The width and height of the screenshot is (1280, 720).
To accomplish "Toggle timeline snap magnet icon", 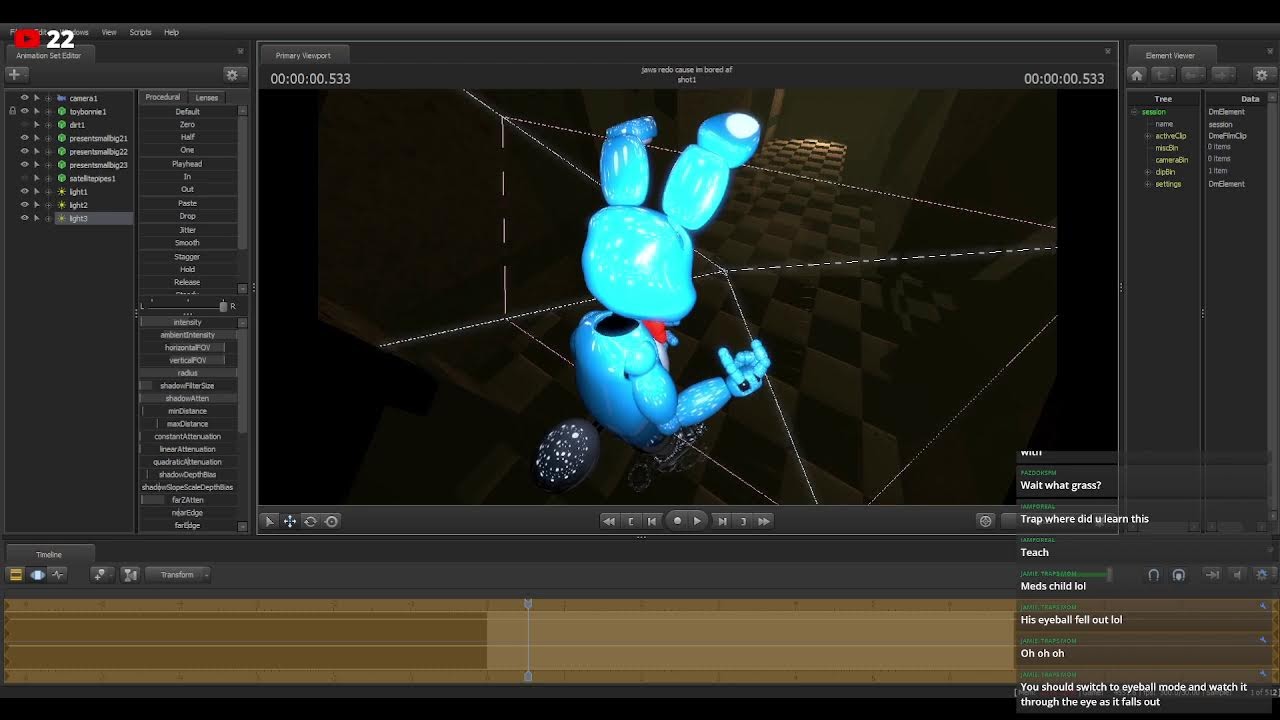I will click(x=1153, y=575).
